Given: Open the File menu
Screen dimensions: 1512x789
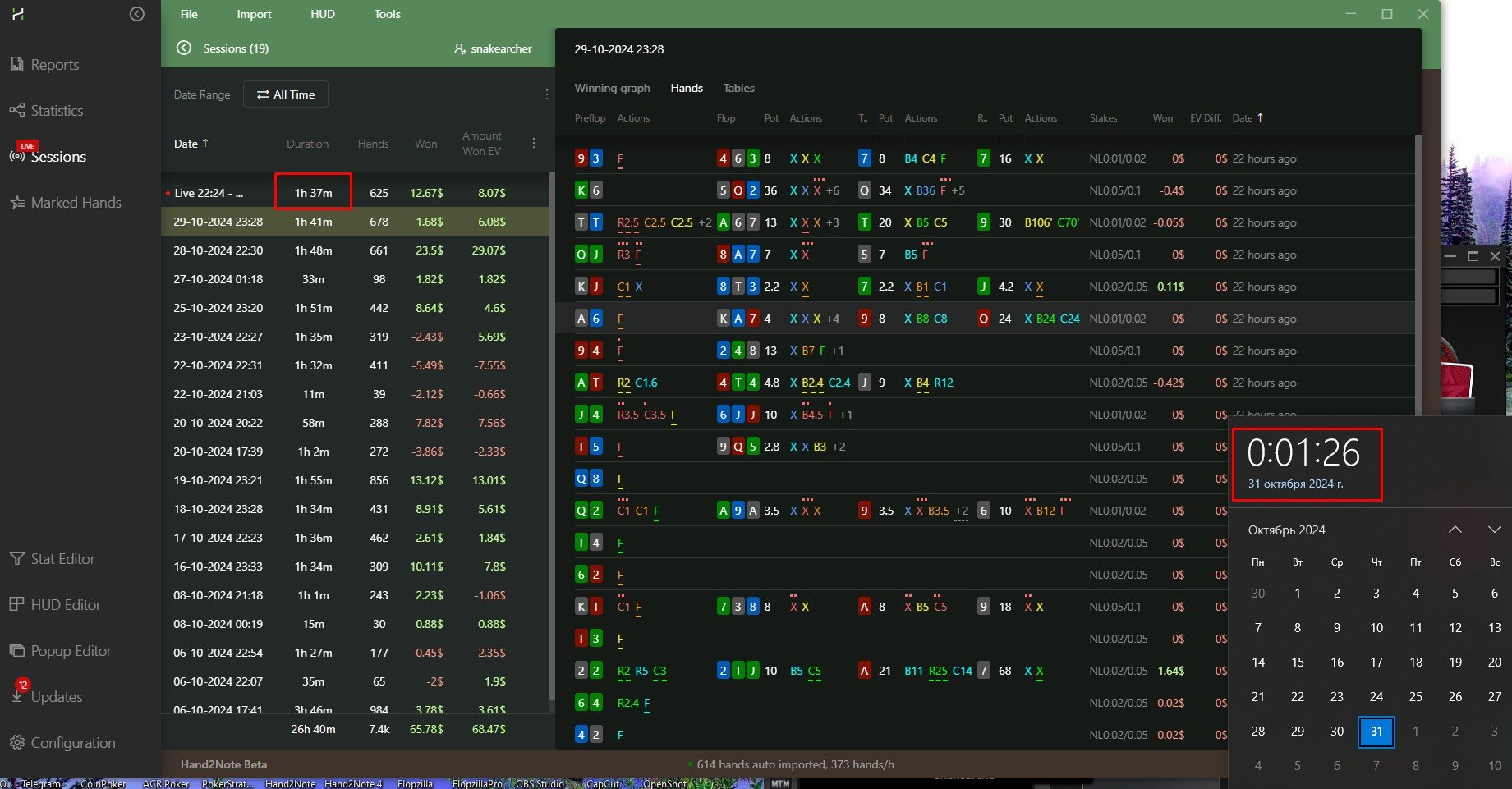Looking at the screenshot, I should 189,14.
